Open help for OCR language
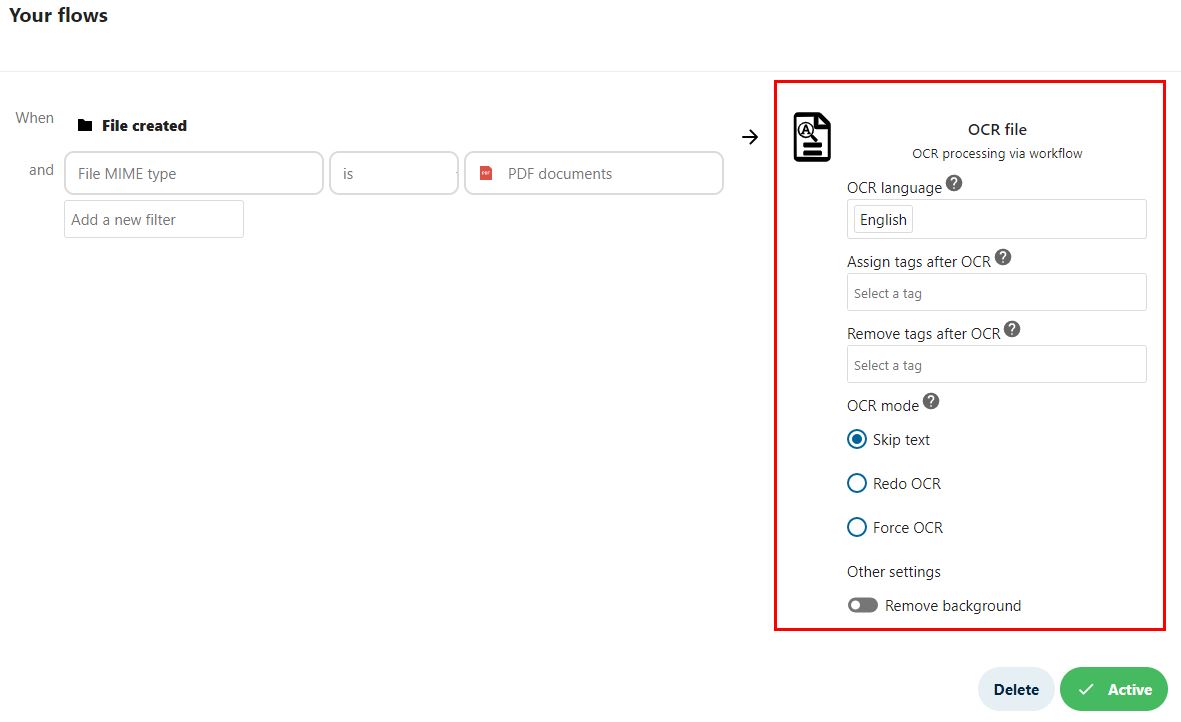Image resolution: width=1181 pixels, height=722 pixels. point(954,183)
